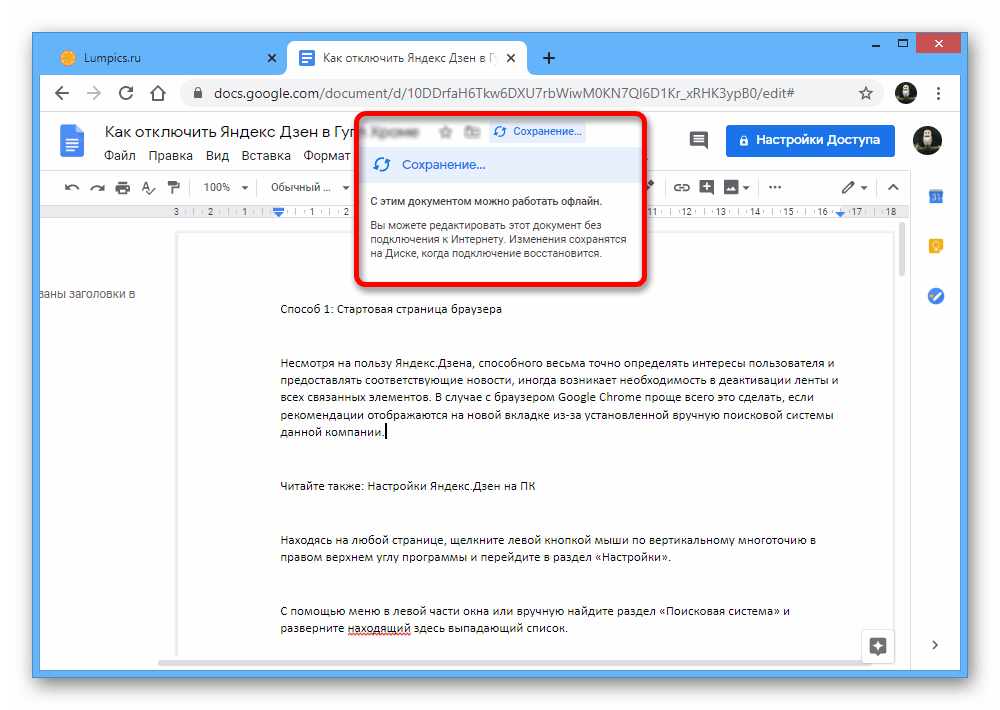Click the document title field
This screenshot has width=1000, height=710.
[261, 132]
